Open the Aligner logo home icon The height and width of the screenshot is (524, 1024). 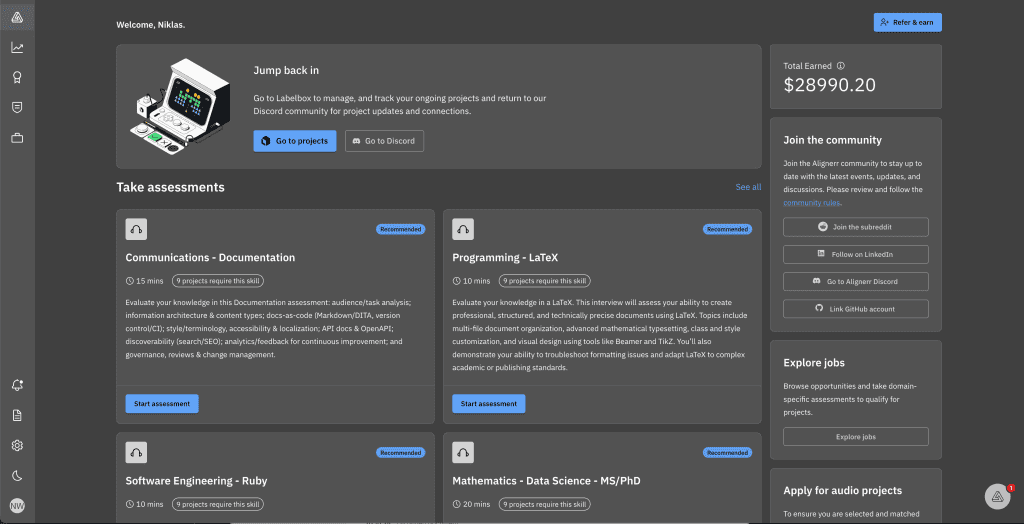[x=17, y=18]
